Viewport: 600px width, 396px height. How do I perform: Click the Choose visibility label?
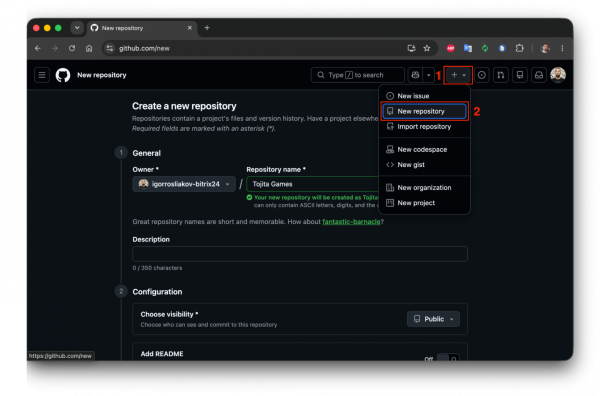click(x=169, y=315)
